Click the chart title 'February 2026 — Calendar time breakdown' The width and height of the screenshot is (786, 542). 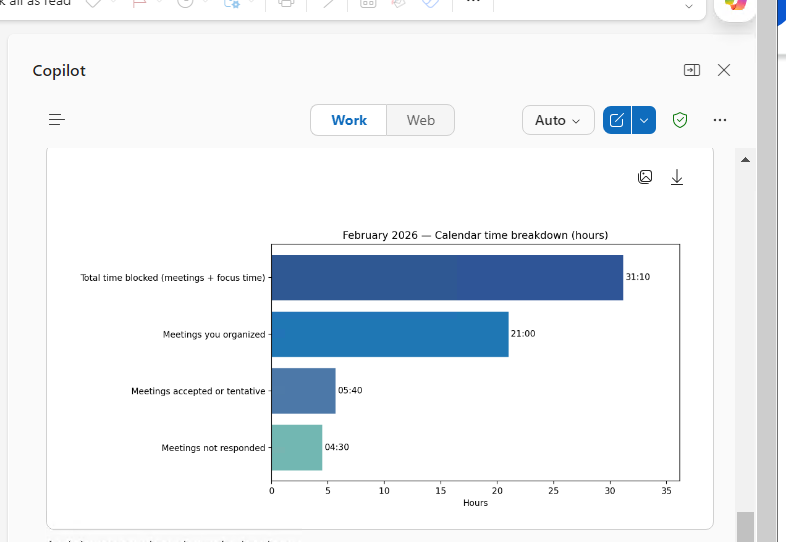point(475,235)
